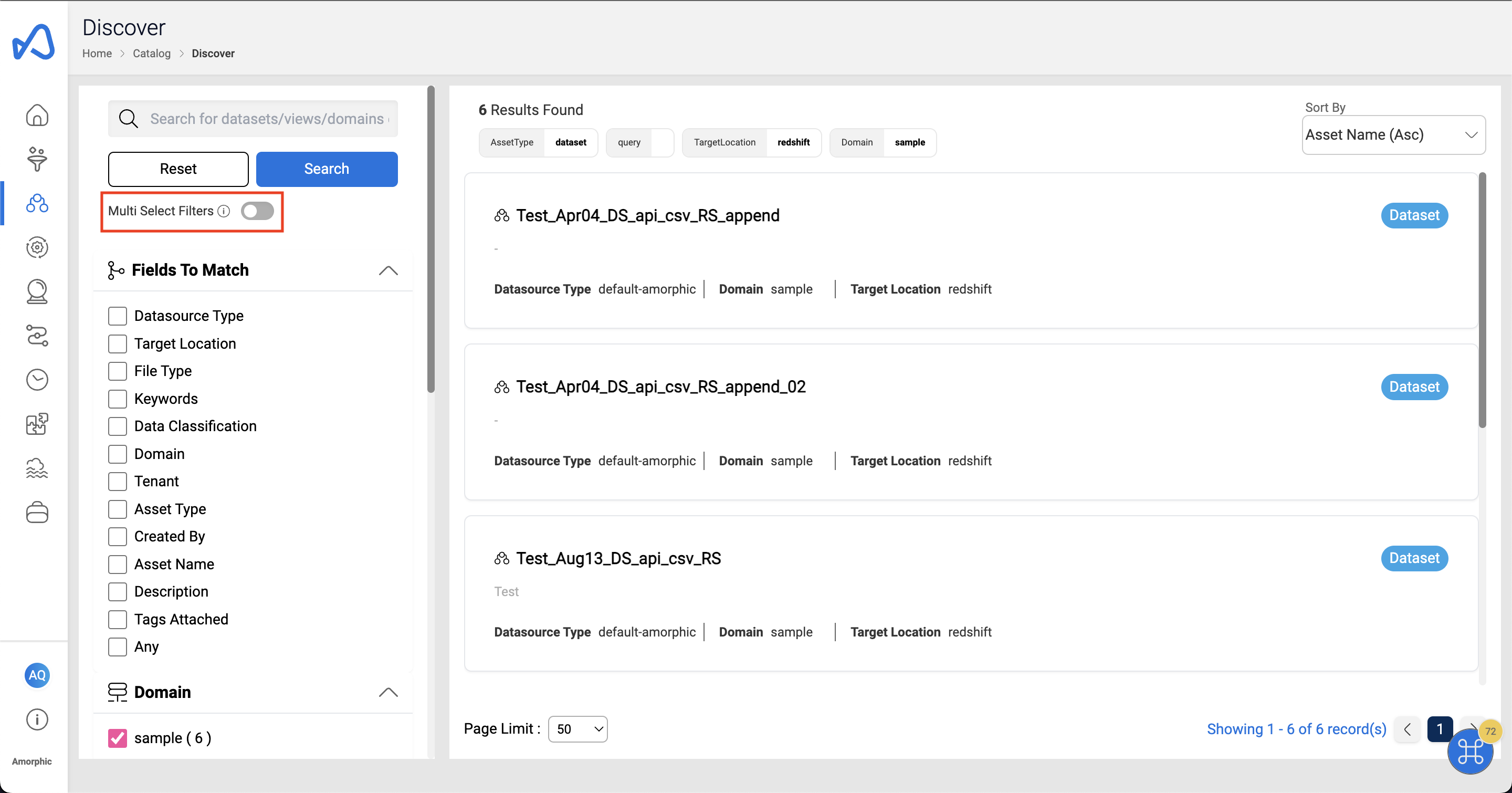
Task: Check the Tags Attached field
Action: [118, 619]
